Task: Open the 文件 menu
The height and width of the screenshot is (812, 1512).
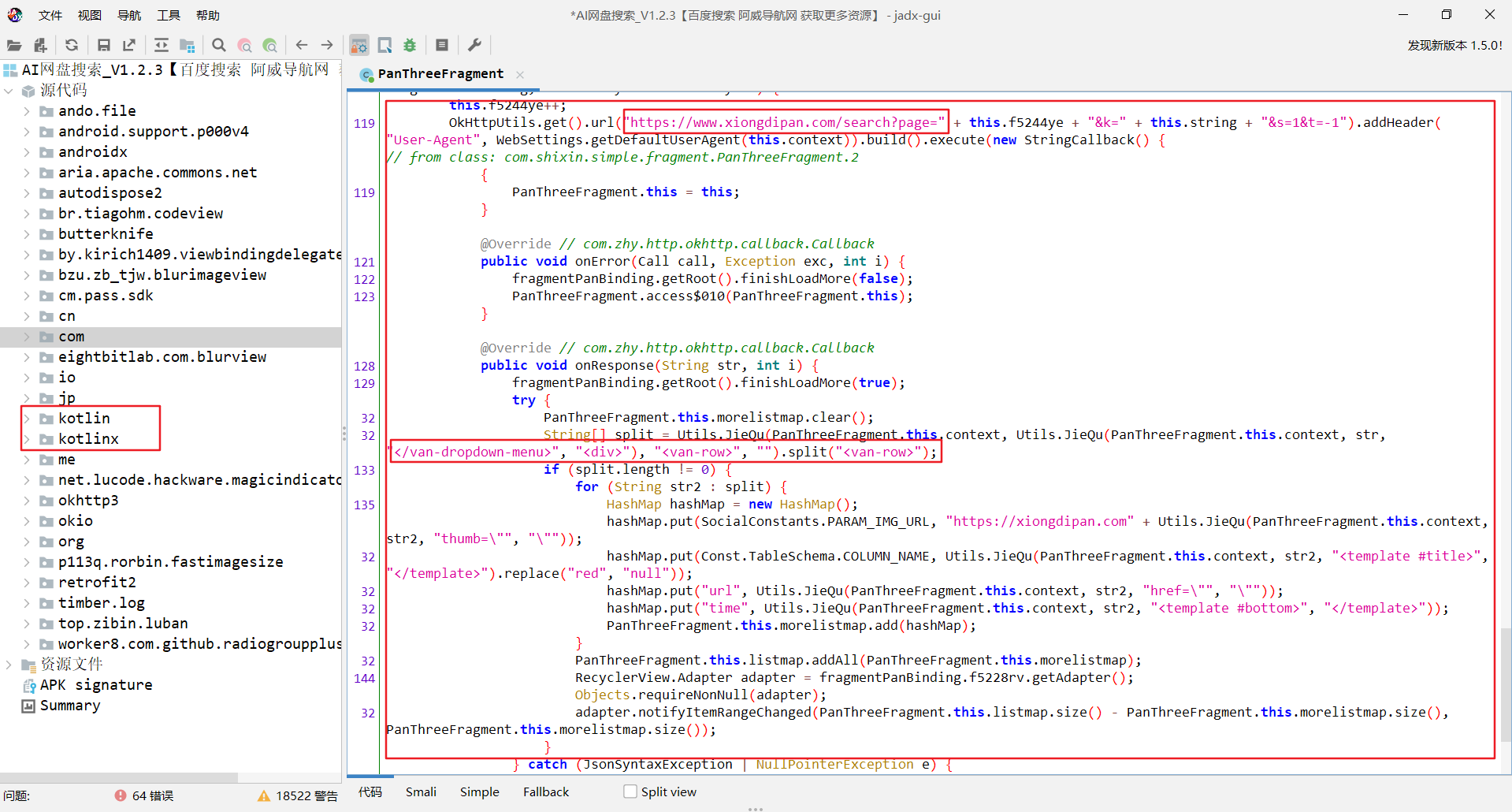Action: click(50, 15)
